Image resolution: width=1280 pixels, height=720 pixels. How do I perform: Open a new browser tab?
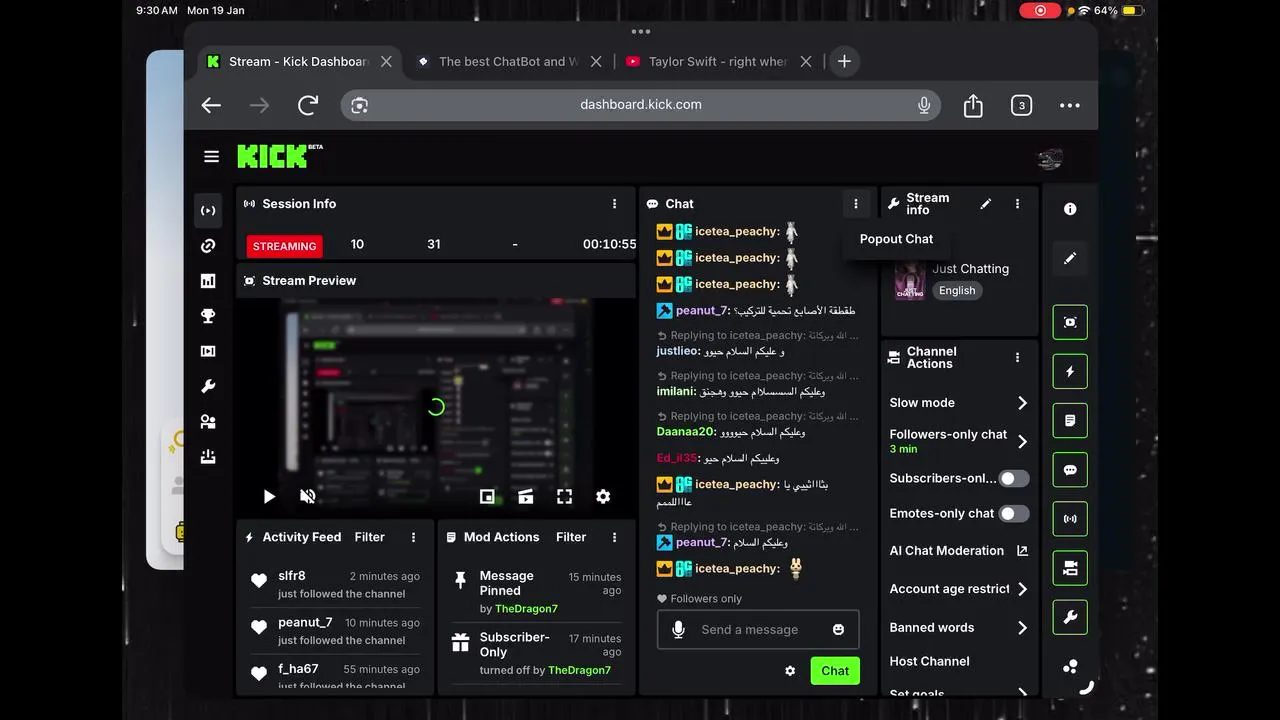(844, 61)
